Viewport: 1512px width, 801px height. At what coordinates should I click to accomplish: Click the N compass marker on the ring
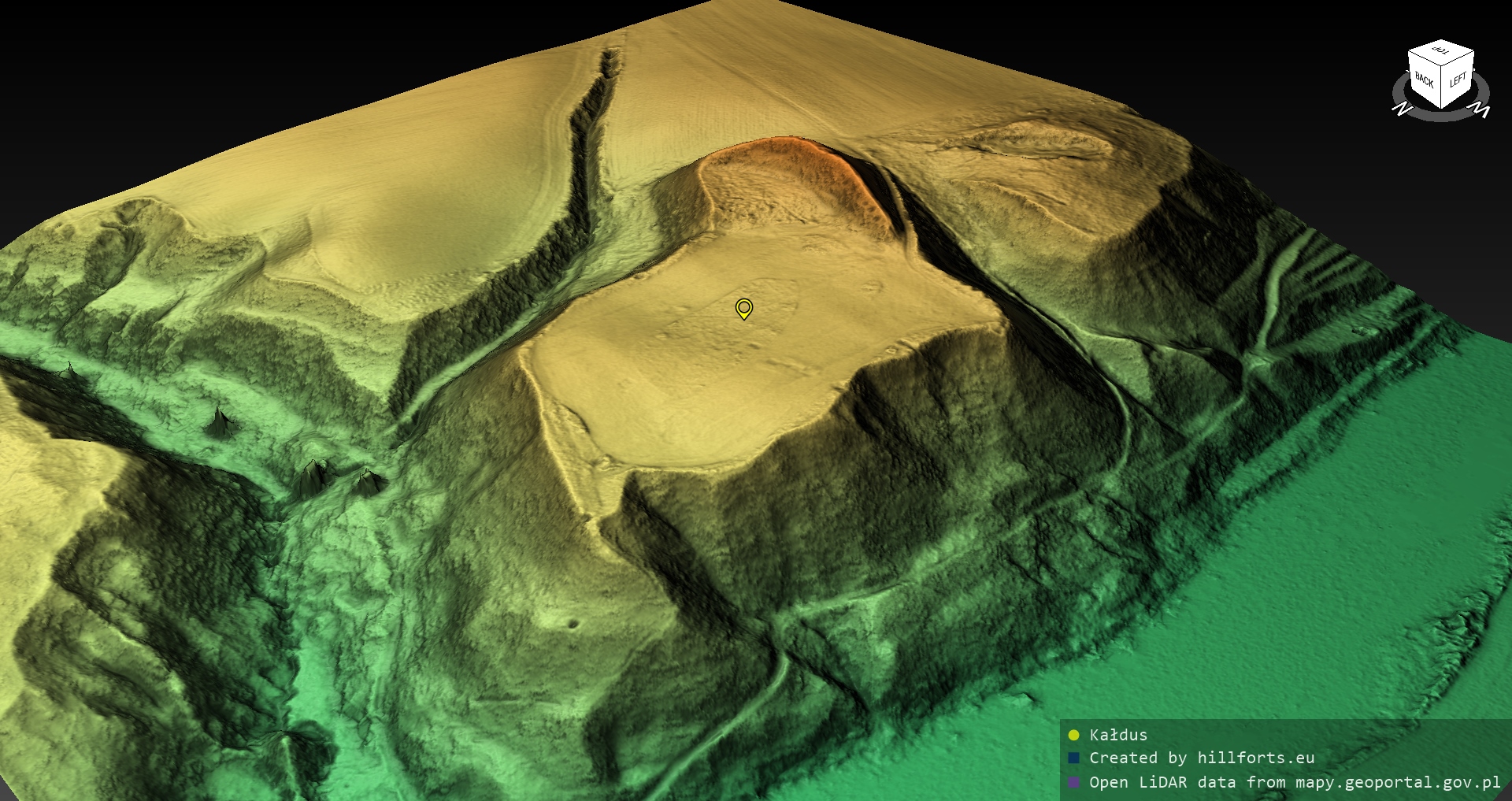point(1402,108)
